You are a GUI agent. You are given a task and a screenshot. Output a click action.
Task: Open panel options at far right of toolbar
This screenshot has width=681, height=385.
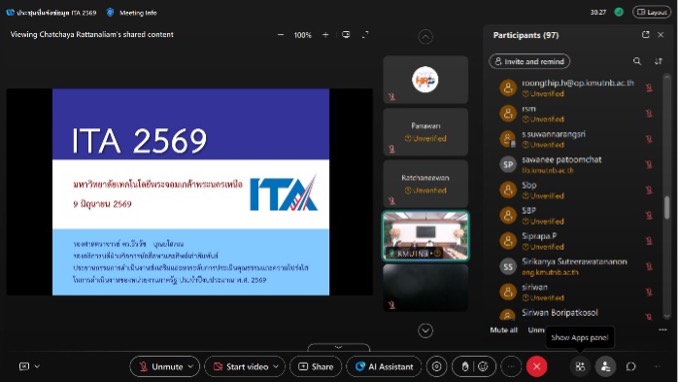click(x=658, y=367)
